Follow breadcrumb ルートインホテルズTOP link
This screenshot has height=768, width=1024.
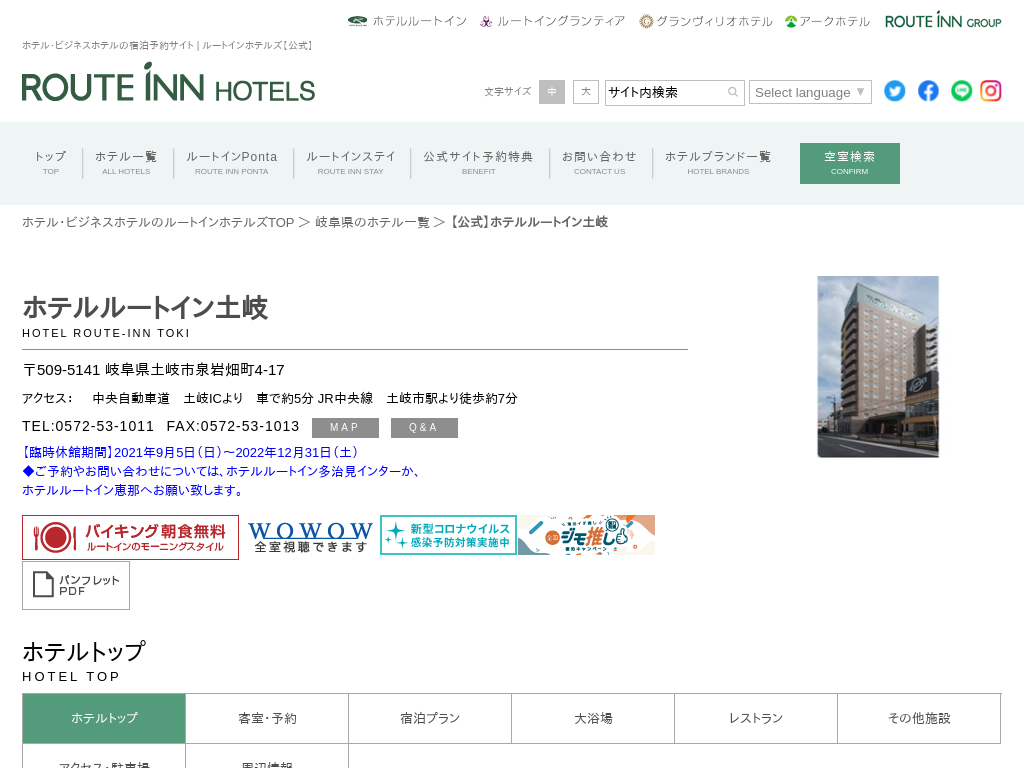coord(158,223)
